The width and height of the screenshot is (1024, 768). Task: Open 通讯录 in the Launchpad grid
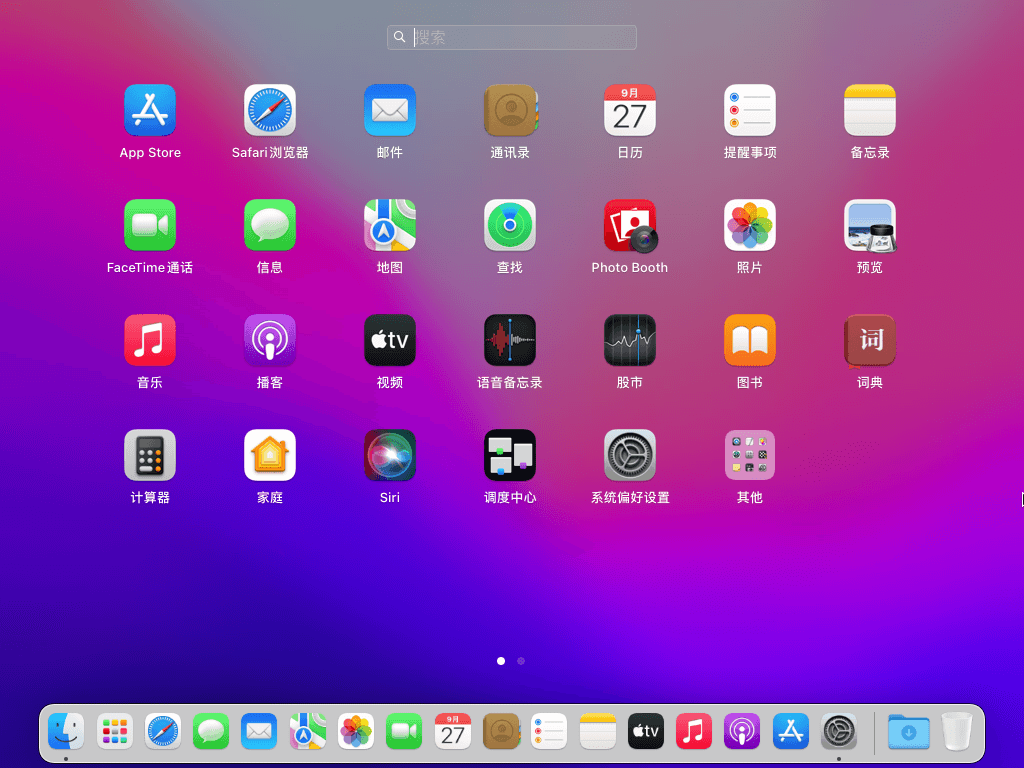point(510,110)
